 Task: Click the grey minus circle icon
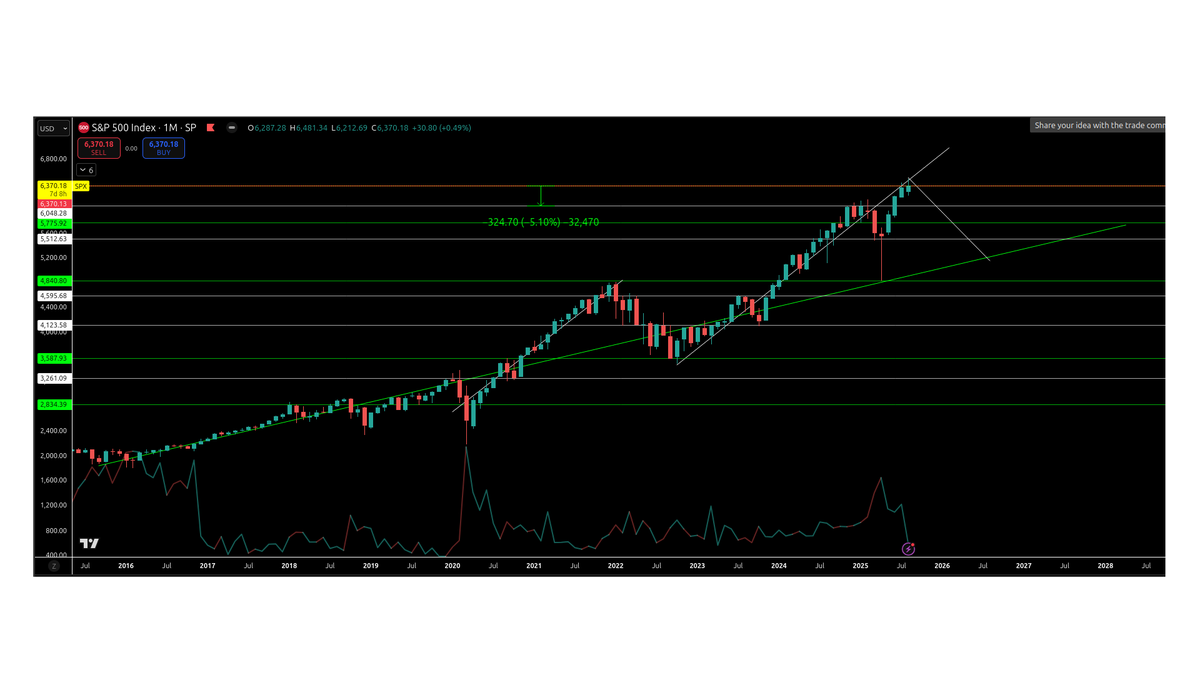(232, 128)
